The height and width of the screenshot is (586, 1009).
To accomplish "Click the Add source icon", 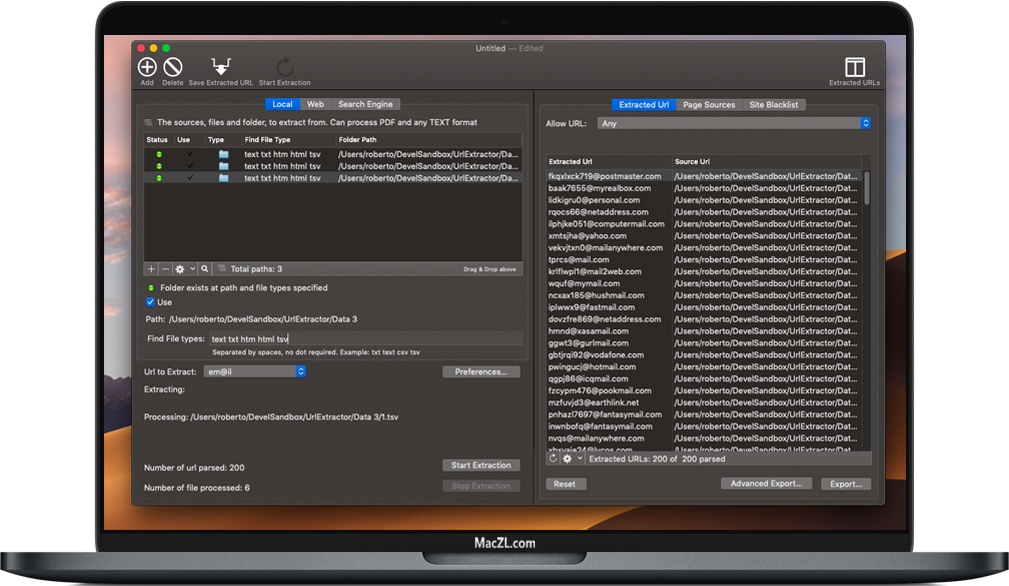I will click(146, 67).
